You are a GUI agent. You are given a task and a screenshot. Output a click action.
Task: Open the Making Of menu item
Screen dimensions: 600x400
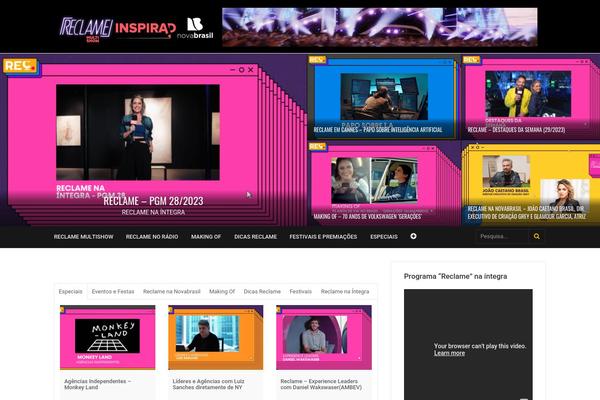(206, 237)
